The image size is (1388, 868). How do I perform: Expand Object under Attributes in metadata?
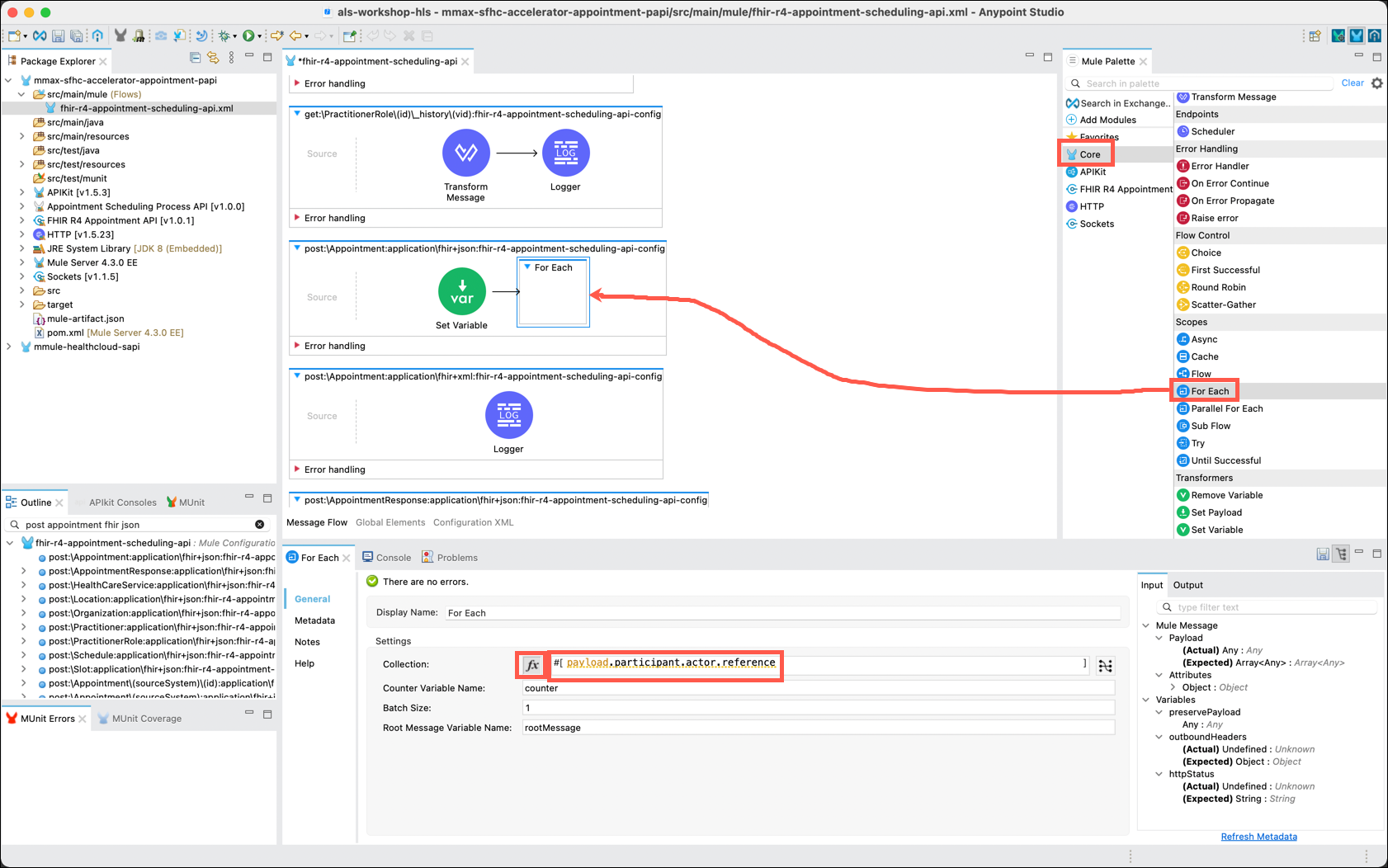pyautogui.click(x=1173, y=687)
